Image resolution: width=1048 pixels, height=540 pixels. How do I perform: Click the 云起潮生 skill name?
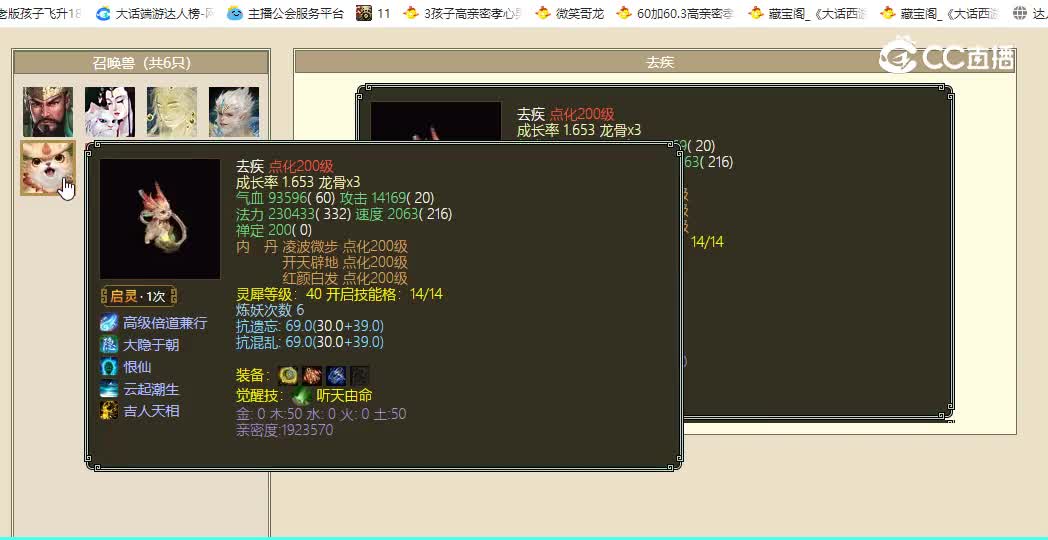tap(151, 389)
